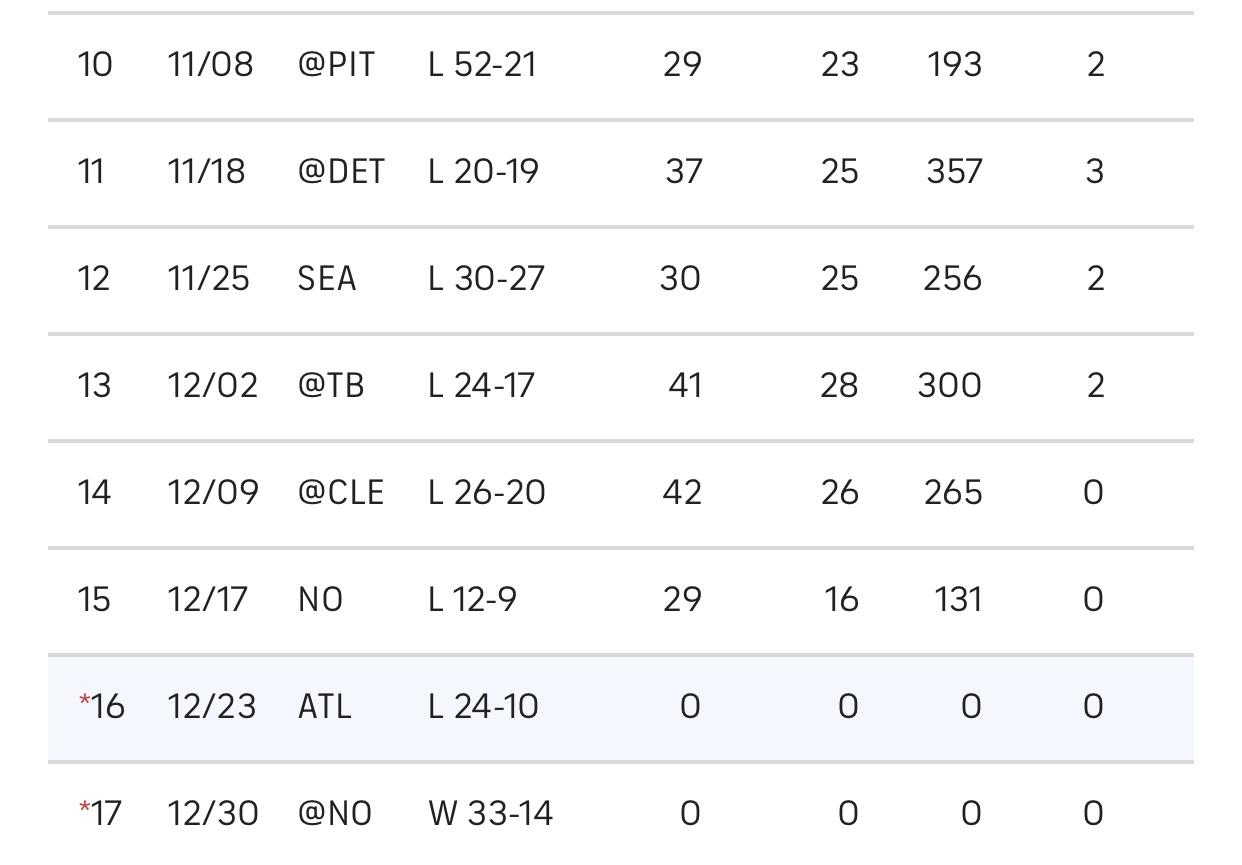This screenshot has height=865, width=1242.
Task: Open the L 30-27 result link
Action: (x=486, y=279)
